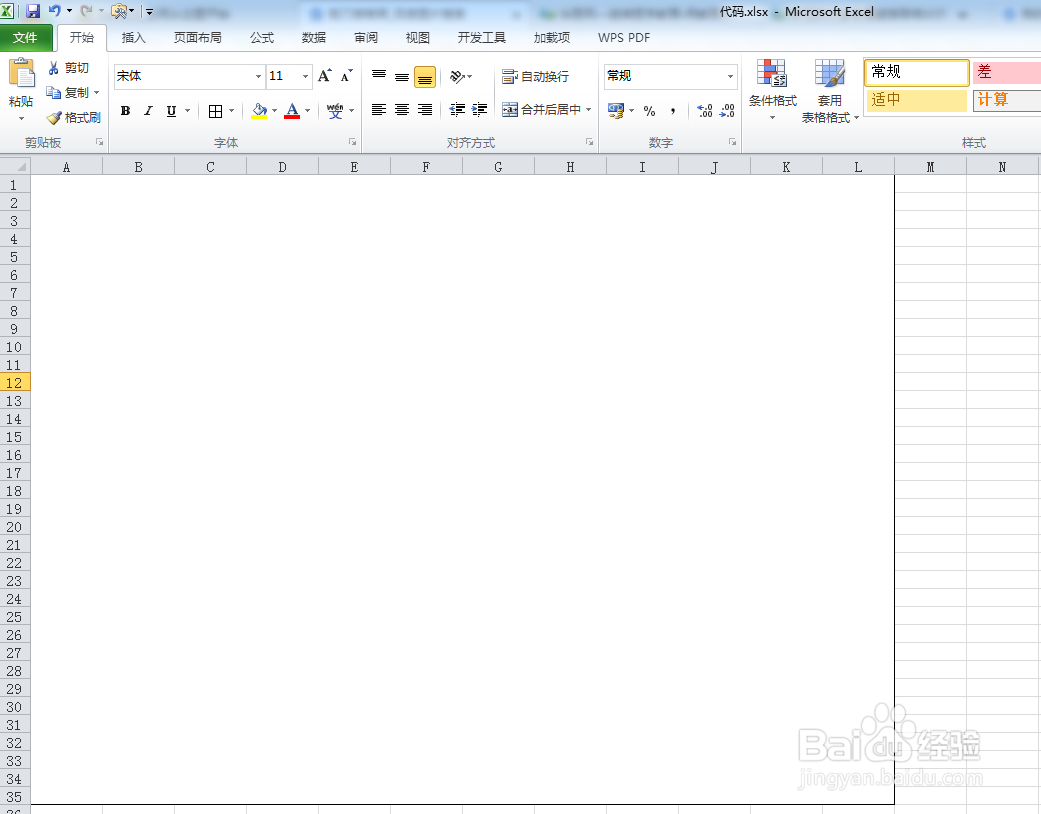Screen dimensions: 1041x814
Task: Open the 开发工具 Developer tab
Action: pyautogui.click(x=481, y=38)
